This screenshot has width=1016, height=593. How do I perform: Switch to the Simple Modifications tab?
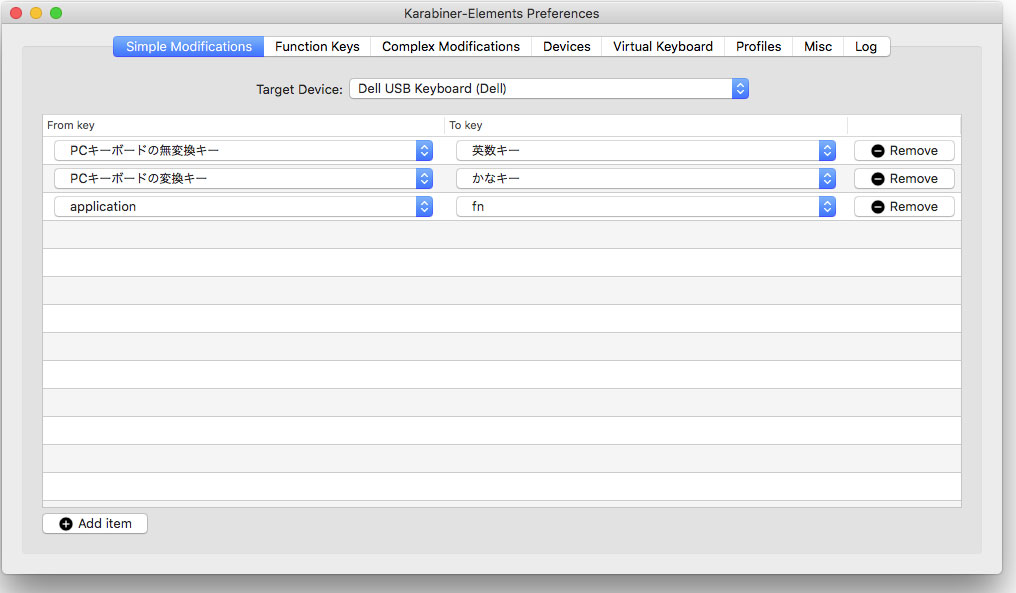(189, 47)
